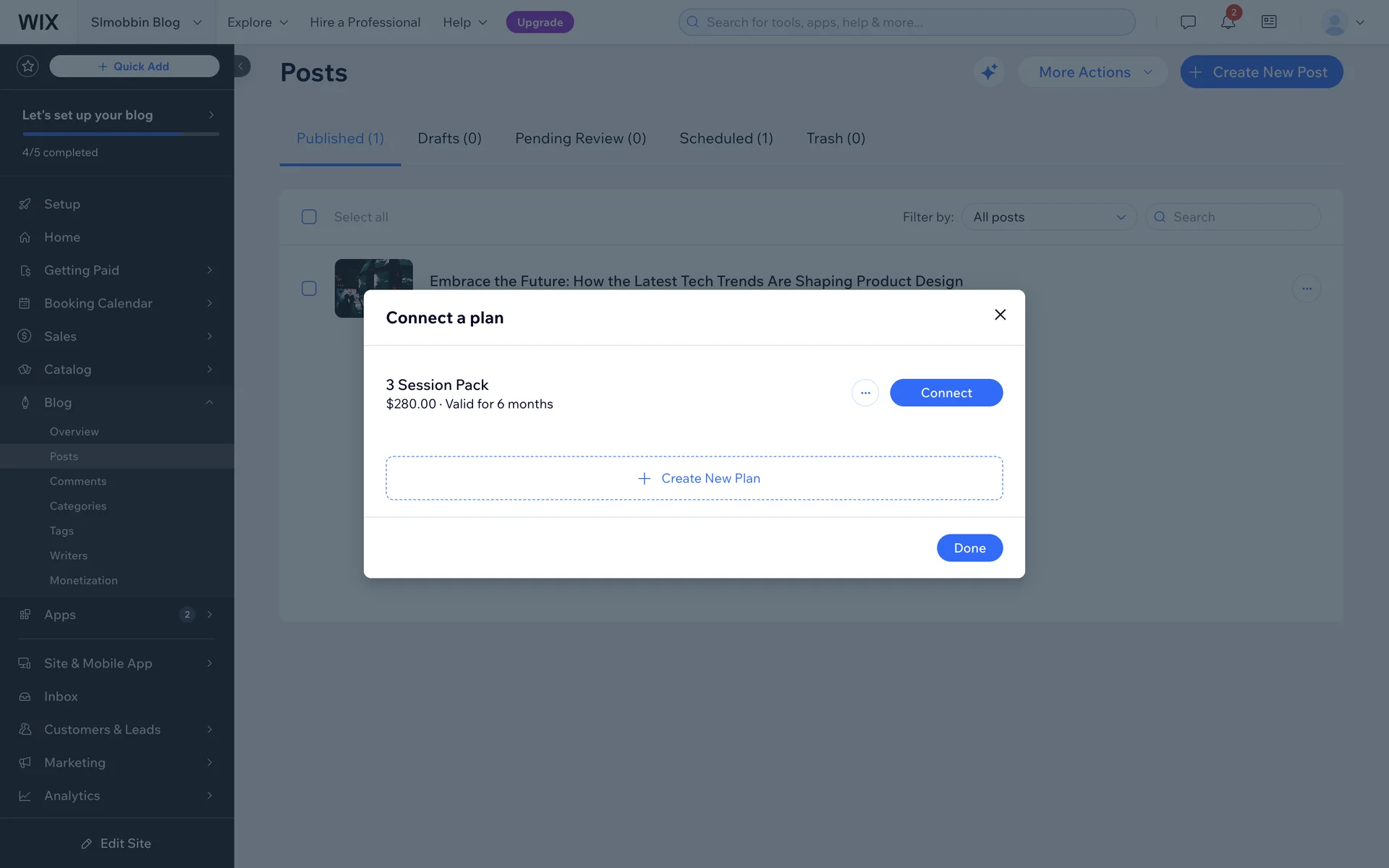
Task: Switch to the Scheduled (1) tab
Action: [x=726, y=138]
